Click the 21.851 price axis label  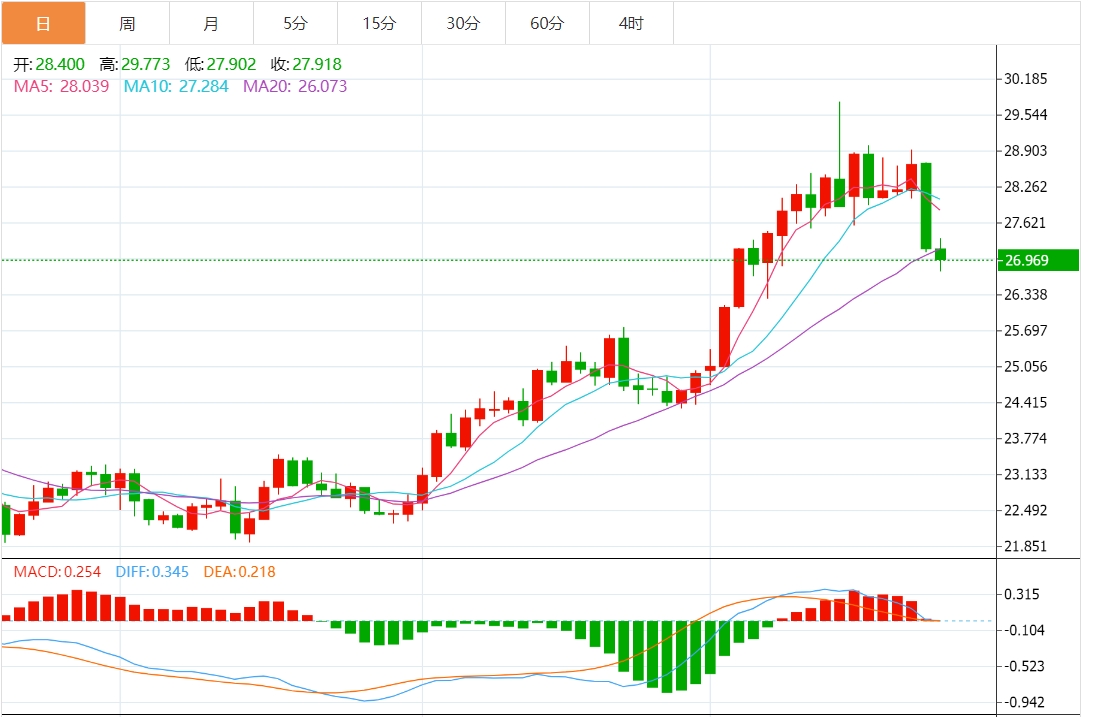(1025, 546)
